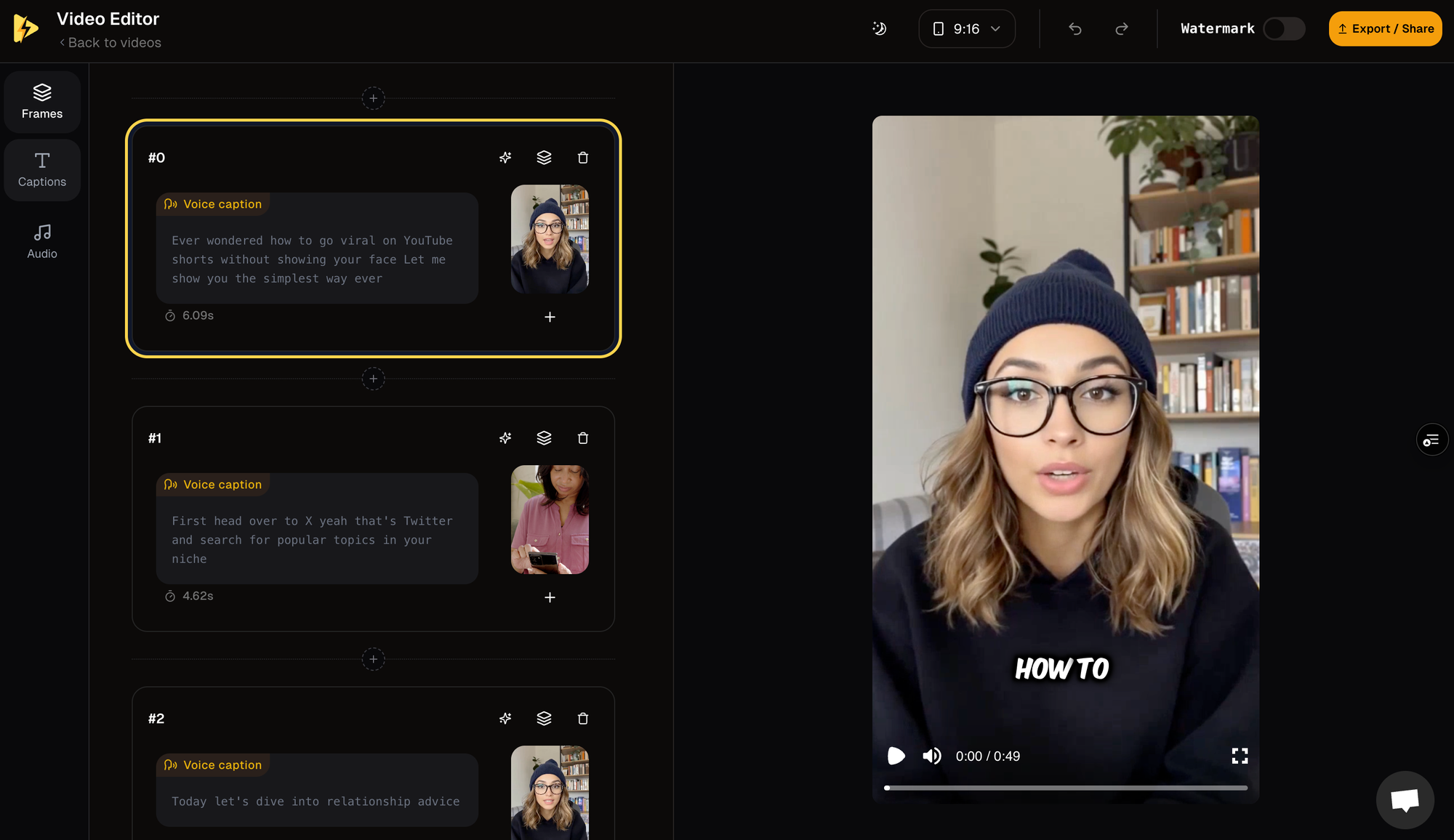Click the AI sparkle icon on frame #0

click(x=505, y=158)
